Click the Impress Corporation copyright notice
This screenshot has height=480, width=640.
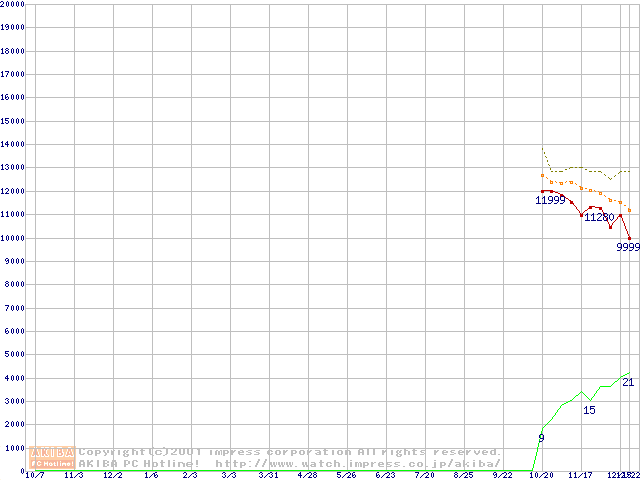[x=290, y=452]
